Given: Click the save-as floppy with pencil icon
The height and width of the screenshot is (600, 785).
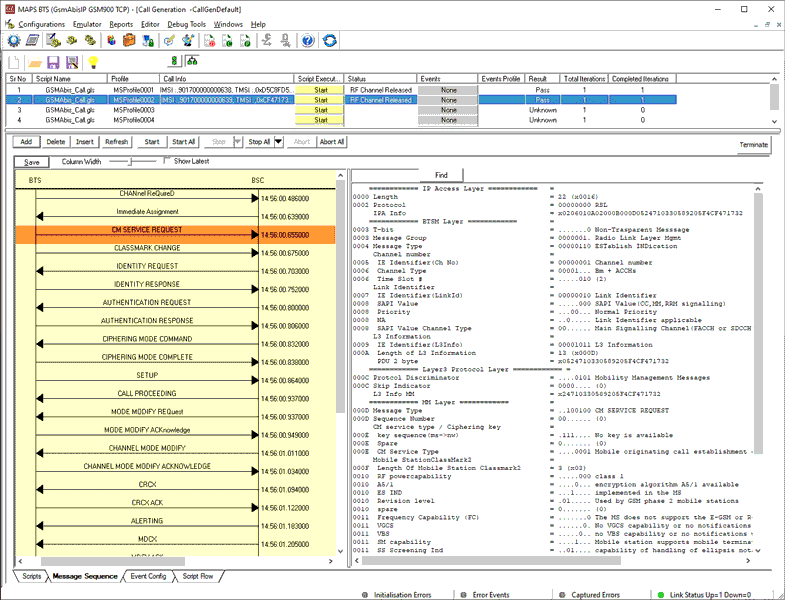Looking at the screenshot, I should point(72,62).
